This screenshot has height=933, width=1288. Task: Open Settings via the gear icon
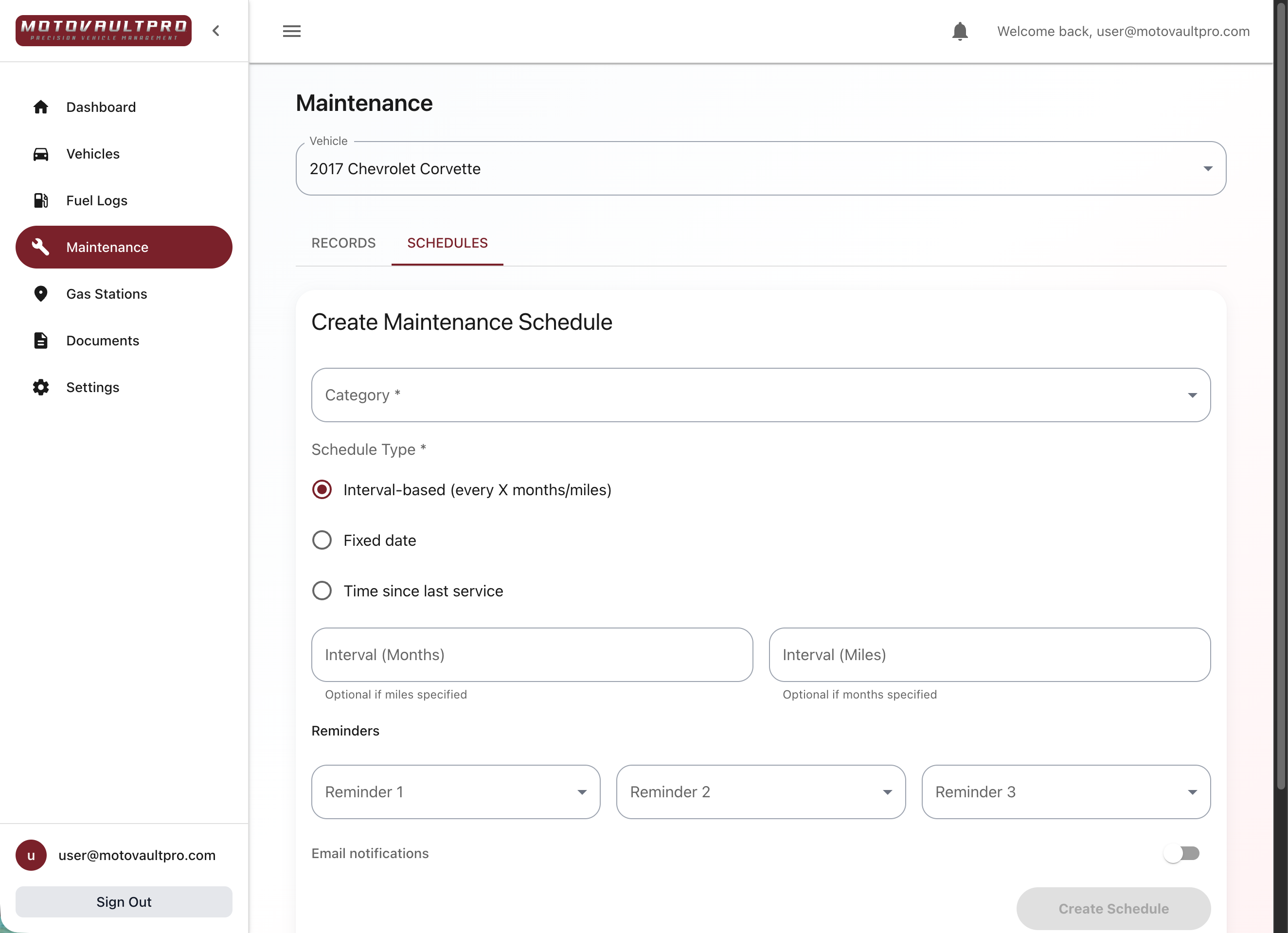[x=40, y=387]
